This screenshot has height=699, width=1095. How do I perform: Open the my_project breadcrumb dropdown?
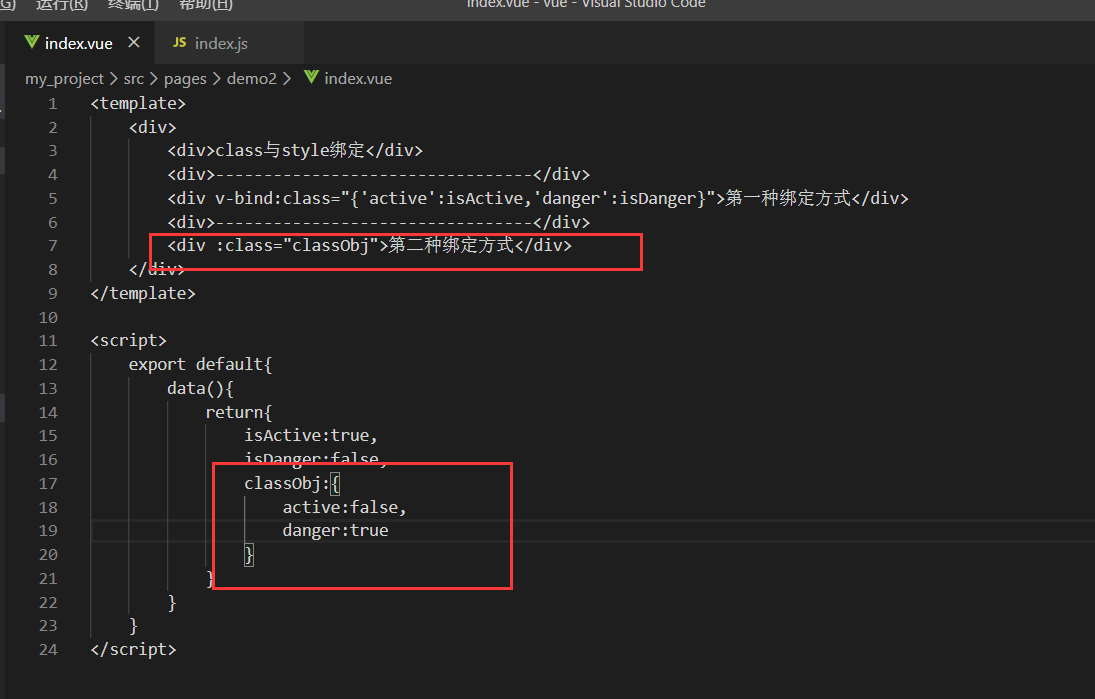(64, 78)
